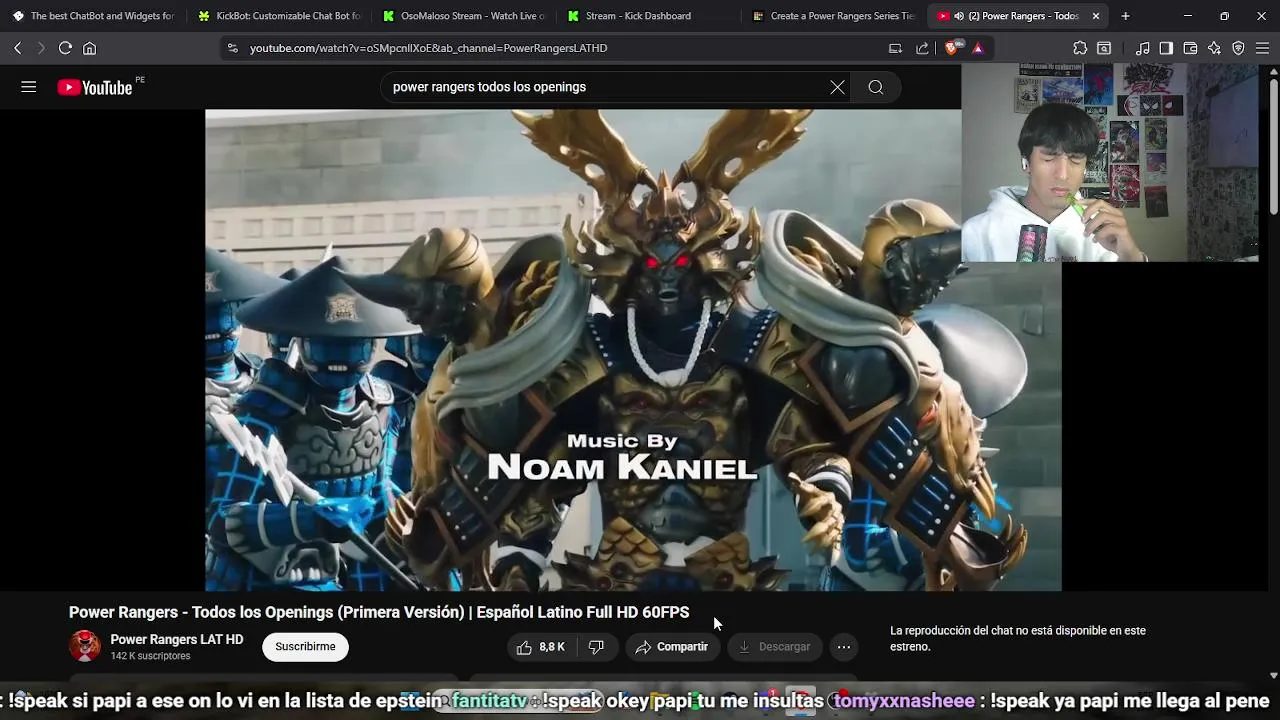
Task: Open Brave Rewards triangle icon
Action: point(978,48)
